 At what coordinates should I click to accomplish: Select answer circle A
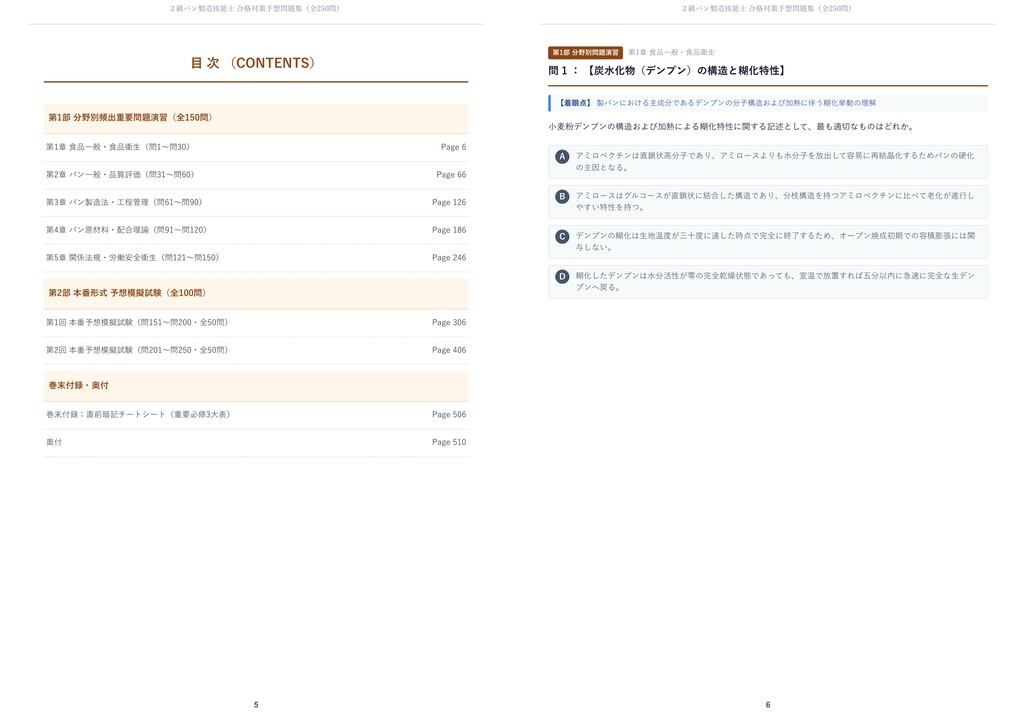pos(562,157)
